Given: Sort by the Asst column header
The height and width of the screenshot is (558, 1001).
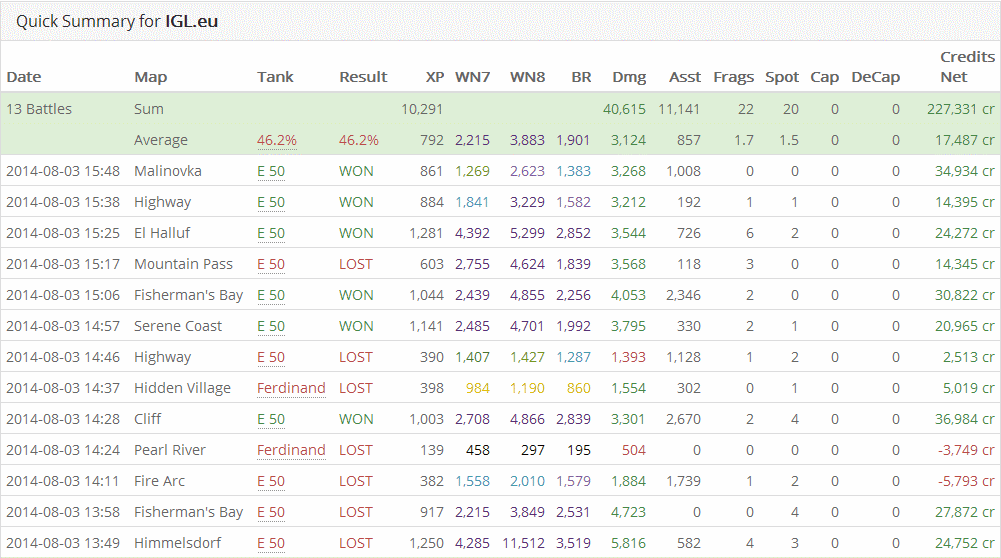Looking at the screenshot, I should [684, 77].
